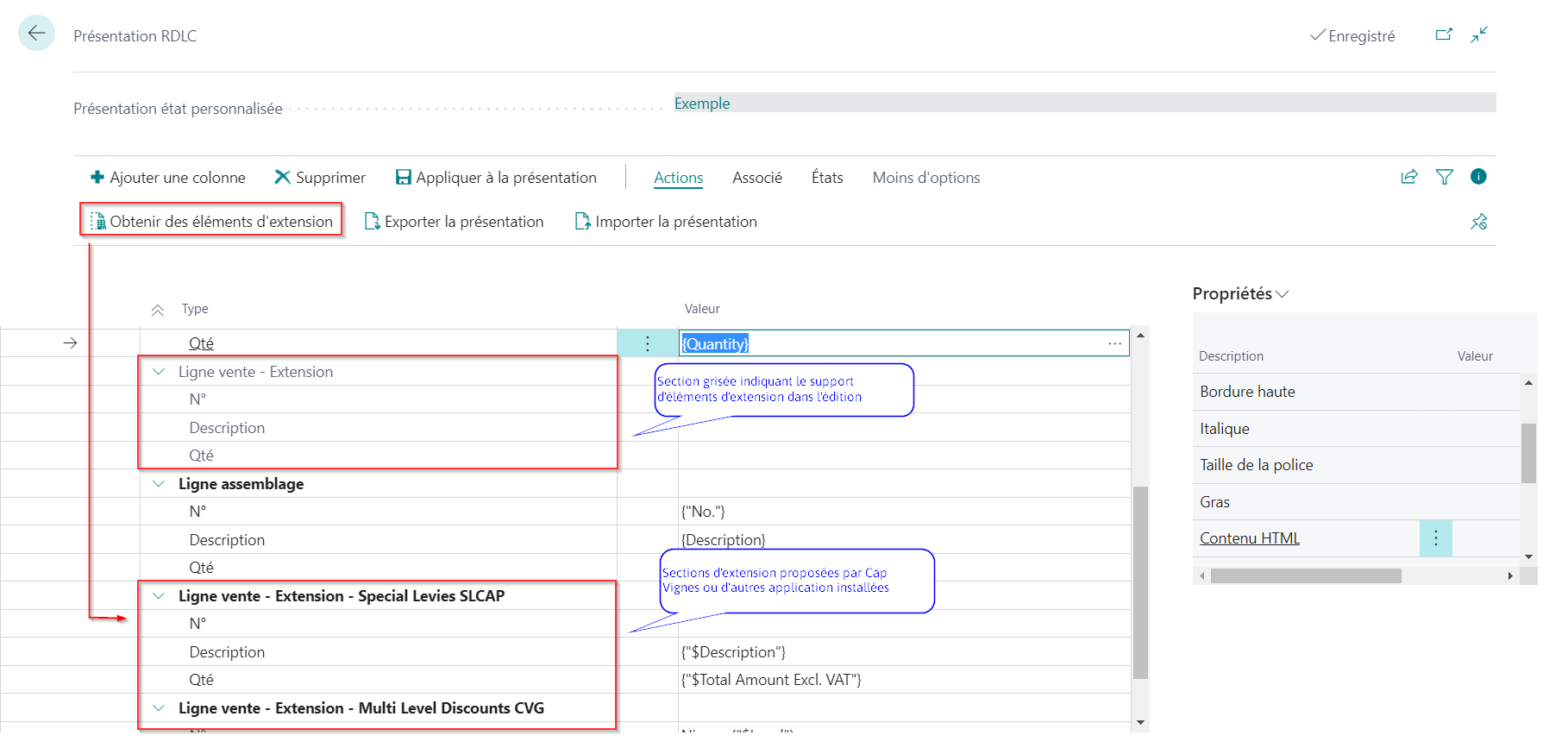Viewport: 1568px width, 748px height.
Task: Click the share icon in the action bar
Action: pos(1409,177)
